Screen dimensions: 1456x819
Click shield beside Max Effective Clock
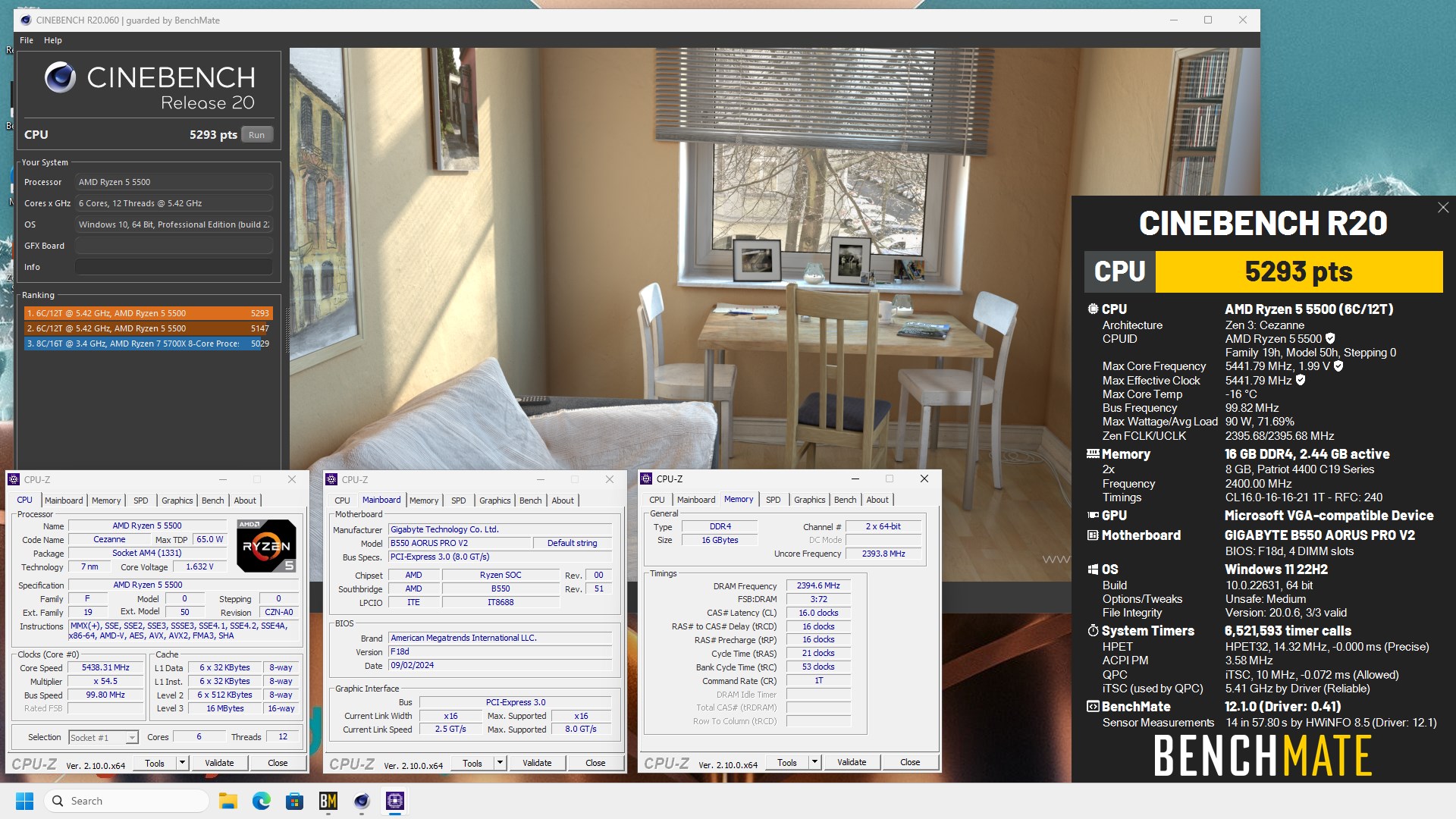pyautogui.click(x=1301, y=380)
